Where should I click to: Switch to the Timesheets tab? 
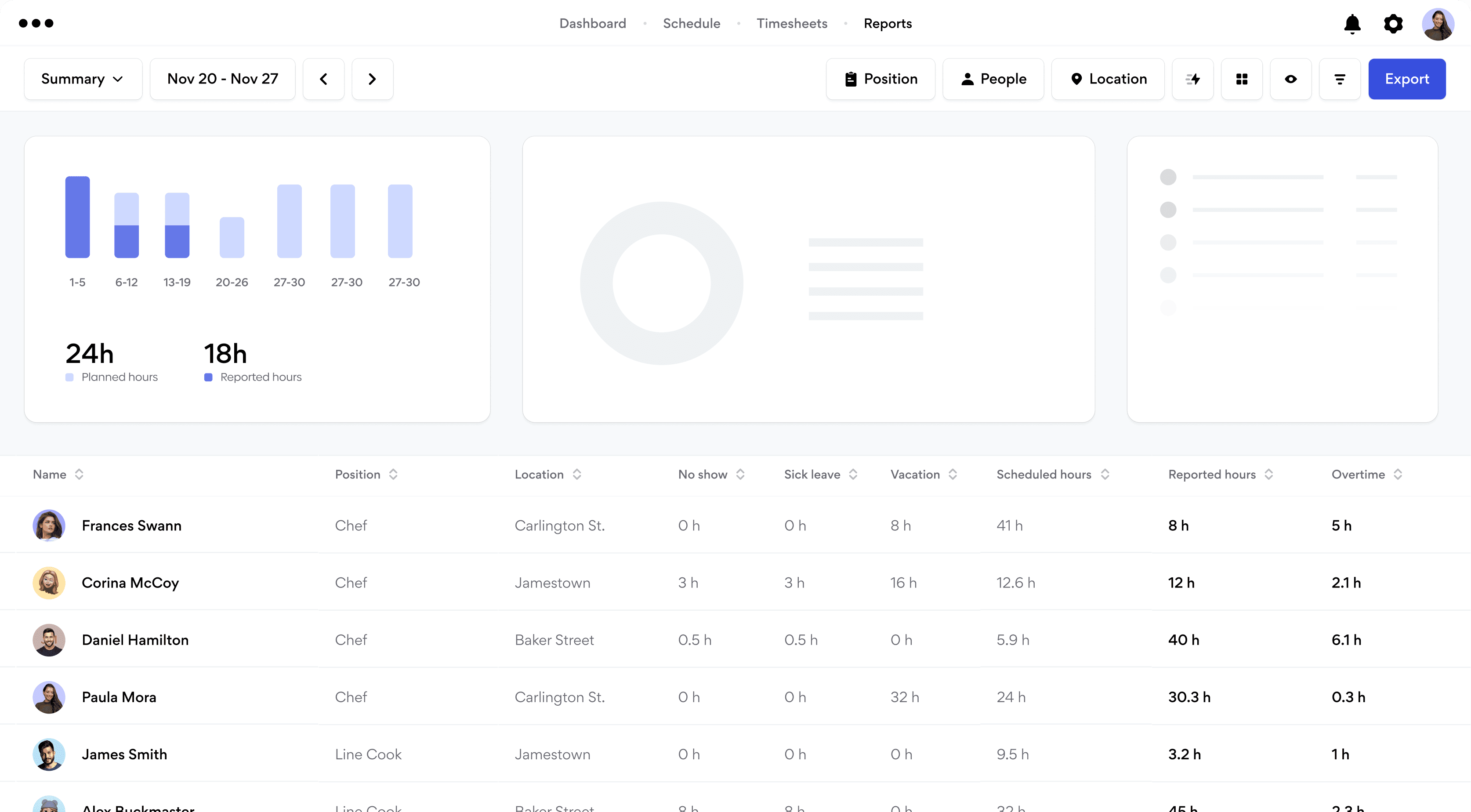(x=791, y=23)
